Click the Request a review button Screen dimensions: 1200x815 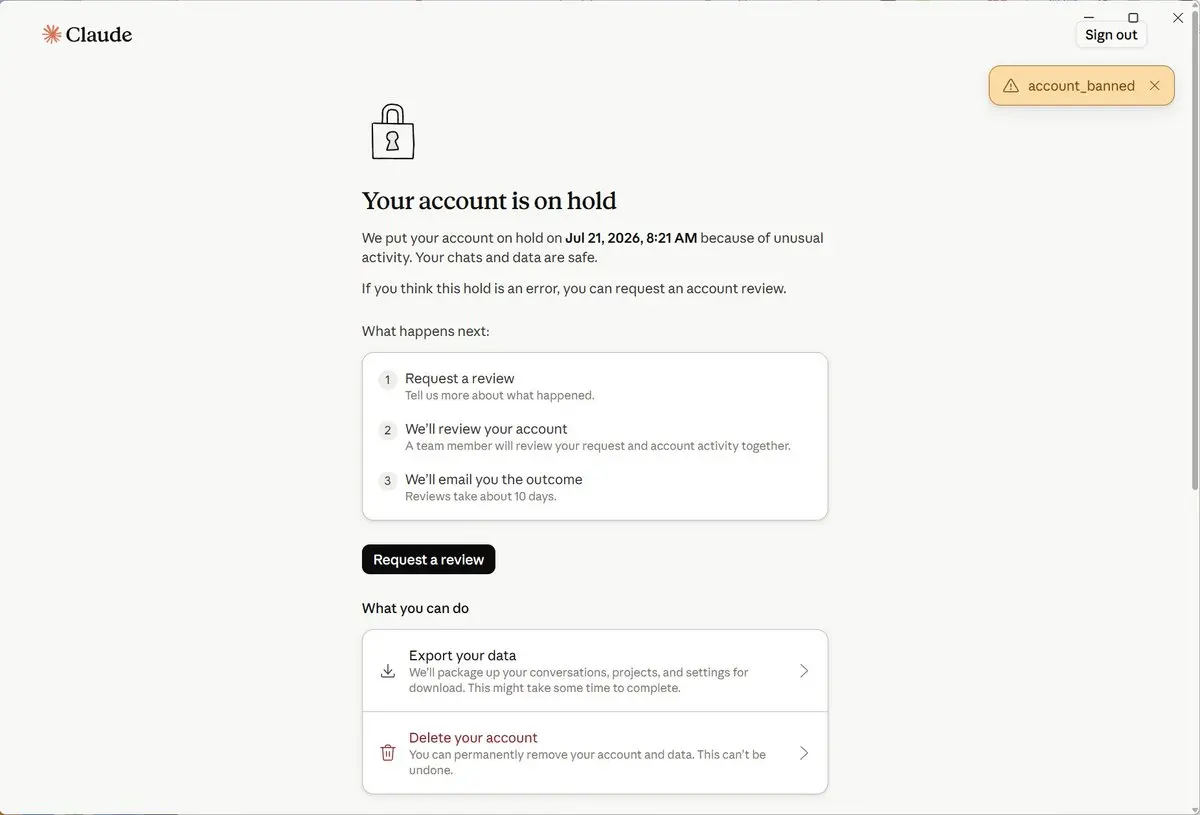(x=428, y=559)
